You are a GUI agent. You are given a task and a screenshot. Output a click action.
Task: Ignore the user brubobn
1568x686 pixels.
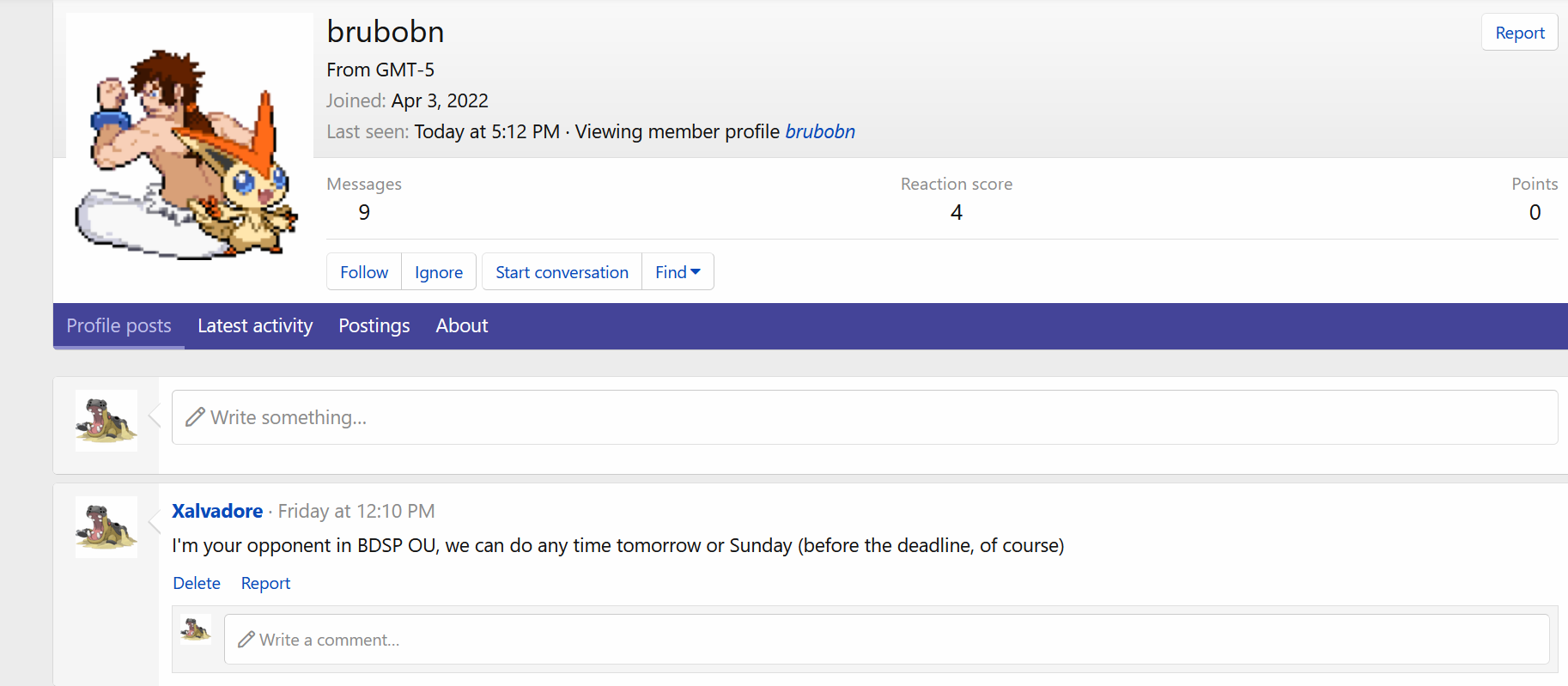coord(439,272)
